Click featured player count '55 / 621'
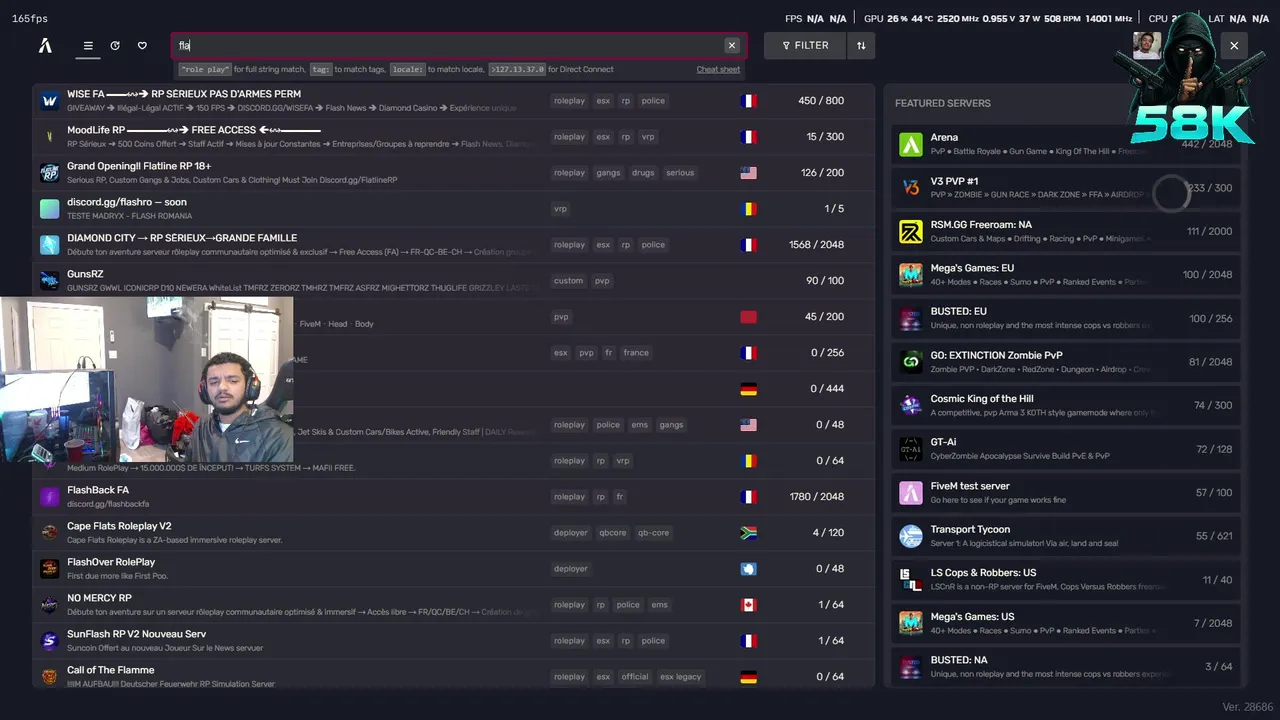 [1214, 537]
